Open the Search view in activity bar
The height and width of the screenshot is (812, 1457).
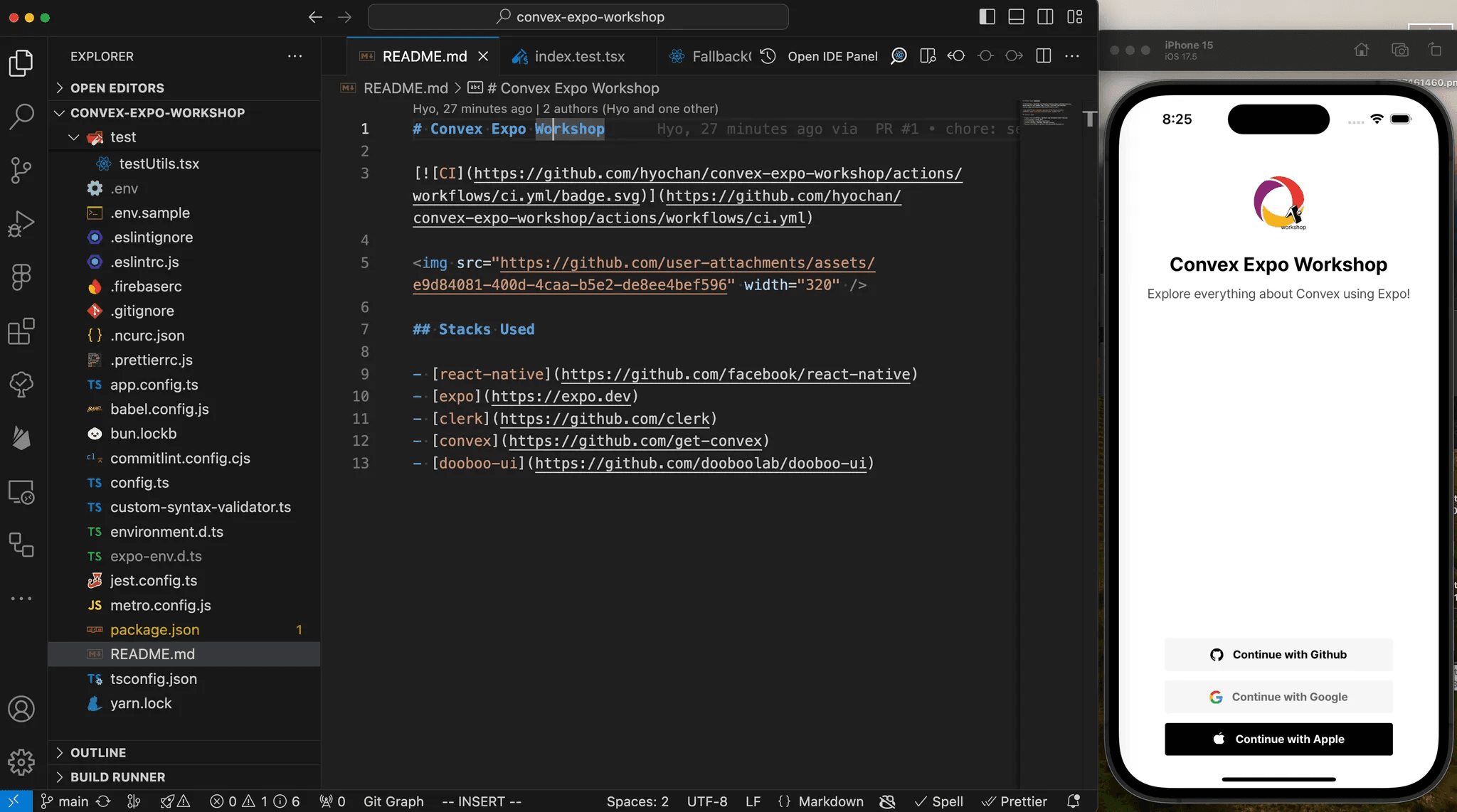click(x=21, y=116)
